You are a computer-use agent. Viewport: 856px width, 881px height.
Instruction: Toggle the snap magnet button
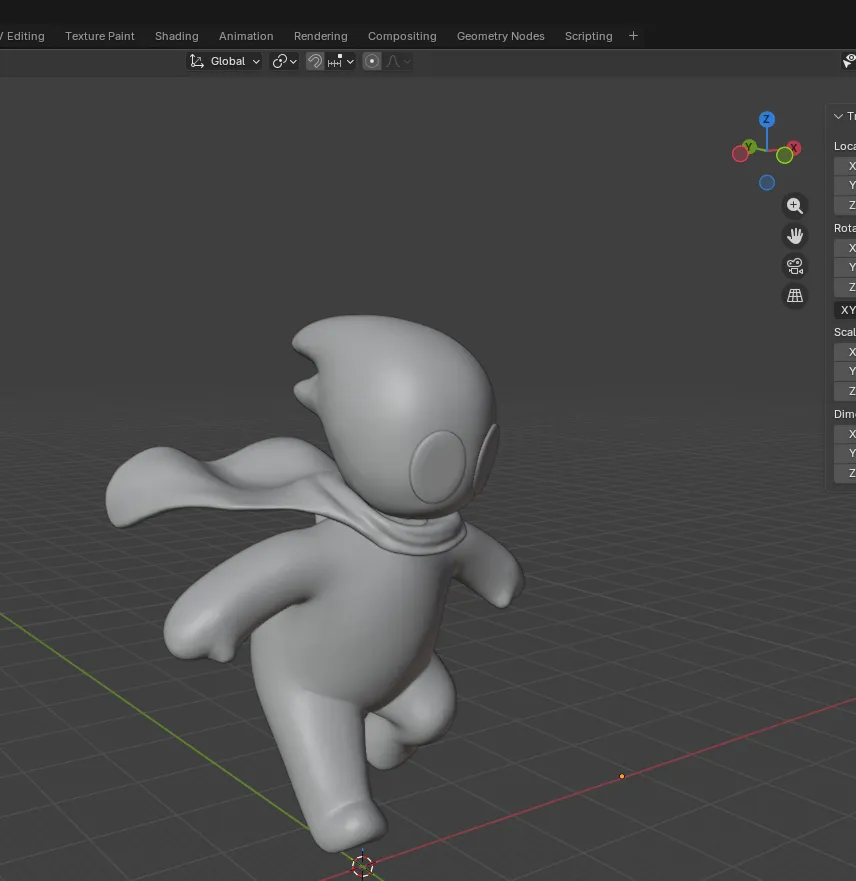tap(315, 61)
